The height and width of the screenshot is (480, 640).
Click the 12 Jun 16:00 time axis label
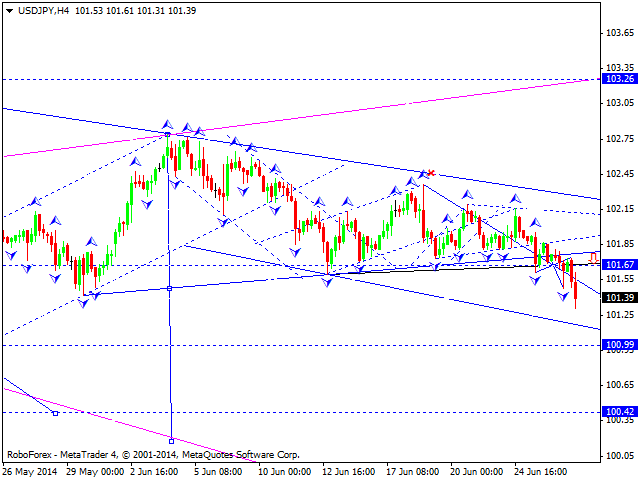click(x=349, y=470)
